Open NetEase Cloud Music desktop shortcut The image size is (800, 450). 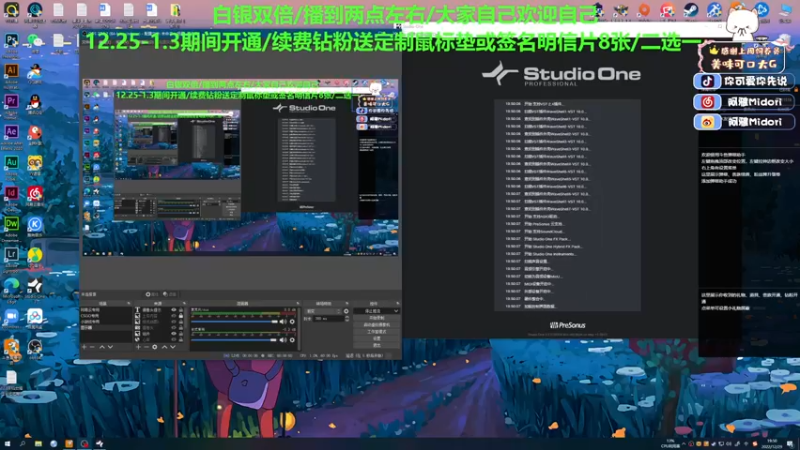point(35,194)
